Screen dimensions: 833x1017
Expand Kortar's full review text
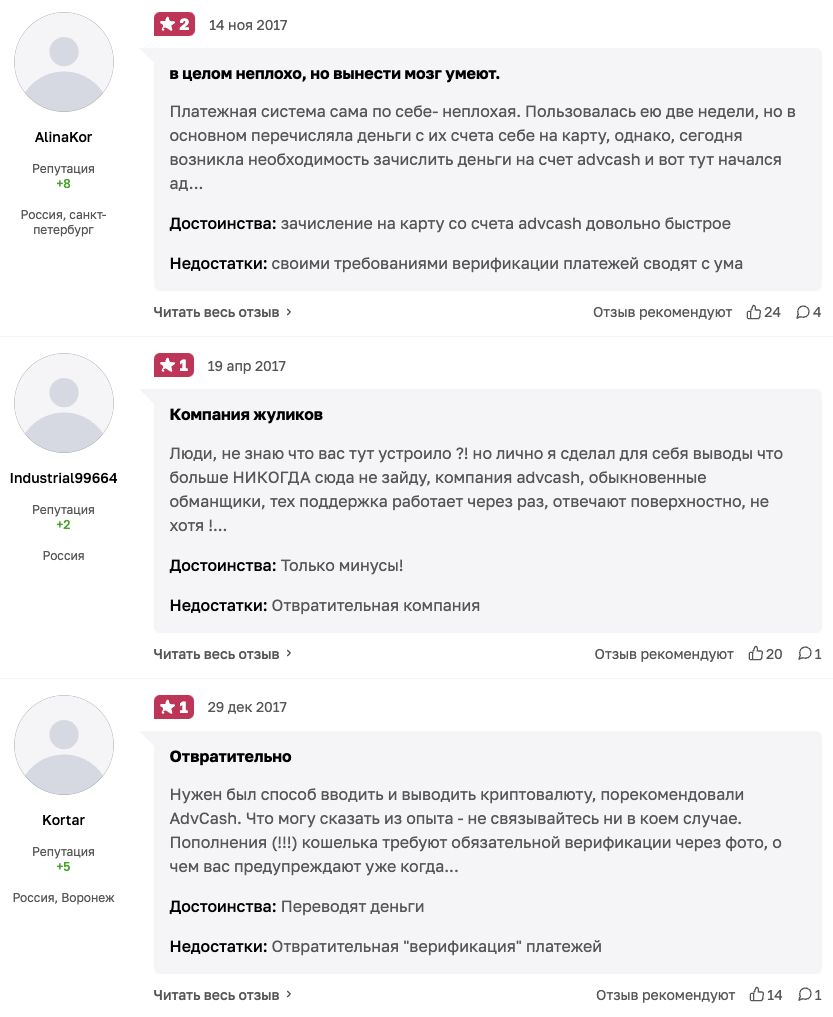(x=223, y=995)
